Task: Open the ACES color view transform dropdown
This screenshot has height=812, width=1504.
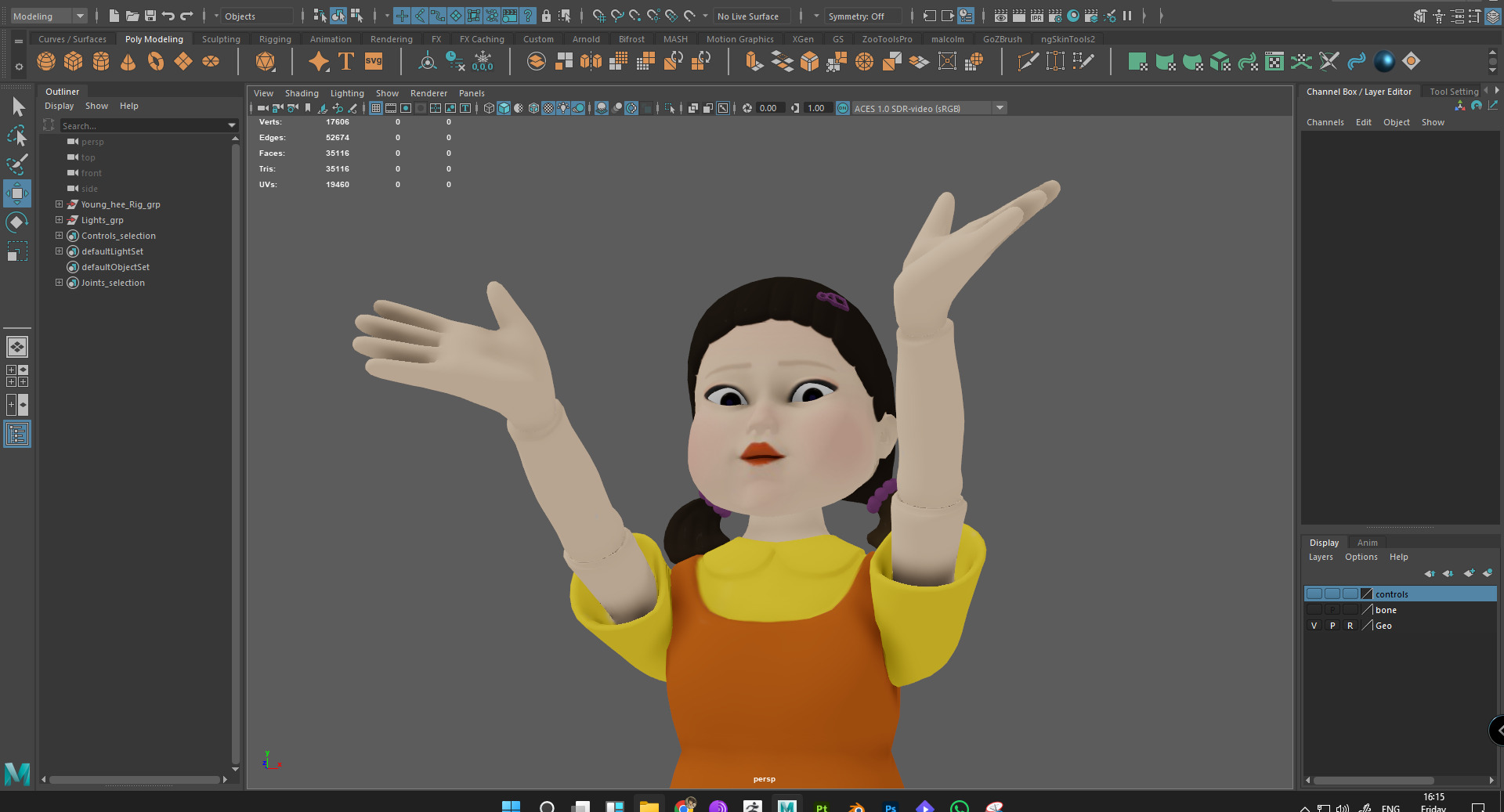Action: point(928,108)
